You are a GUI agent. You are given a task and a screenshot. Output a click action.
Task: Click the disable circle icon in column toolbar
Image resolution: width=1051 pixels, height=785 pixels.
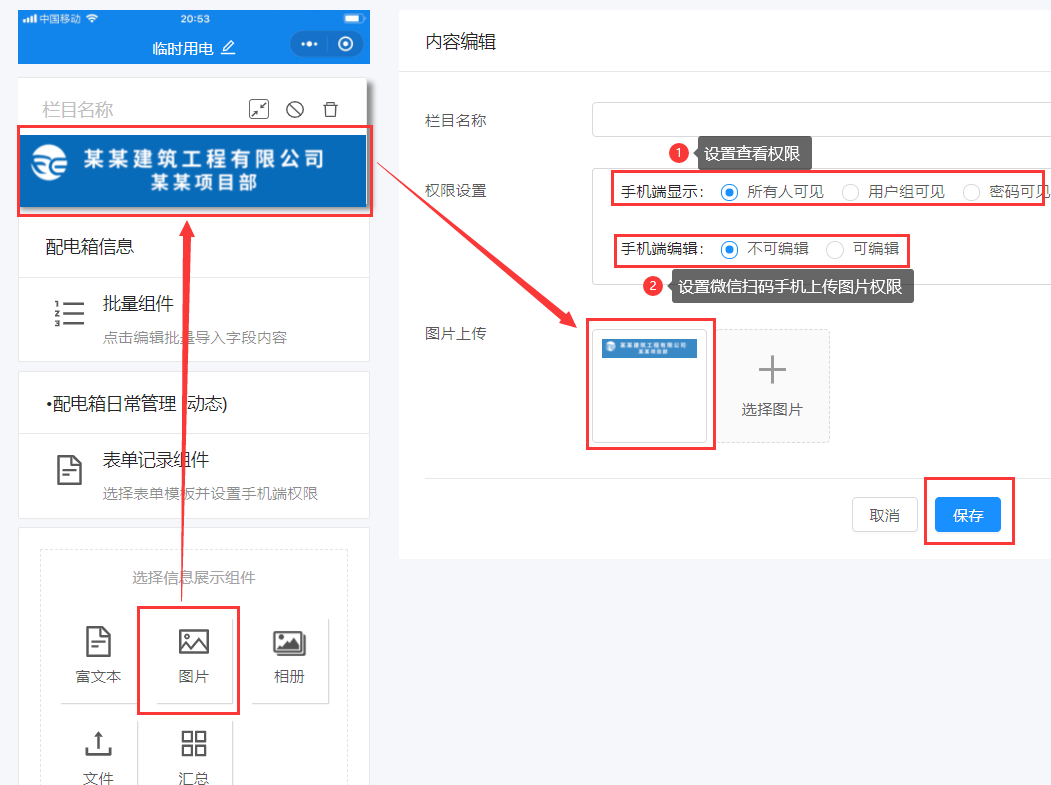click(296, 109)
